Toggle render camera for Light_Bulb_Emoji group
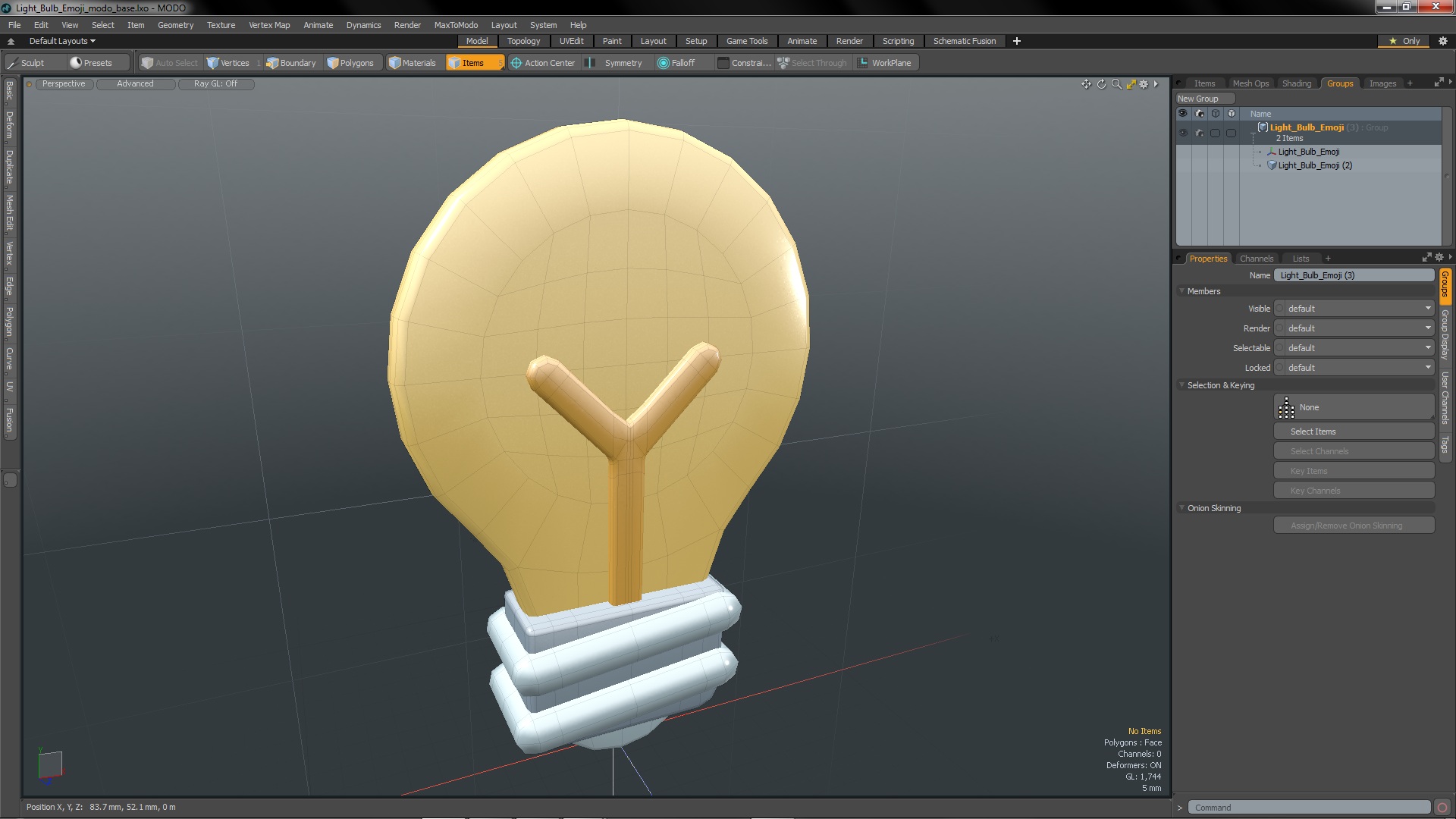Screen dimensions: 1456x819 click(1199, 133)
